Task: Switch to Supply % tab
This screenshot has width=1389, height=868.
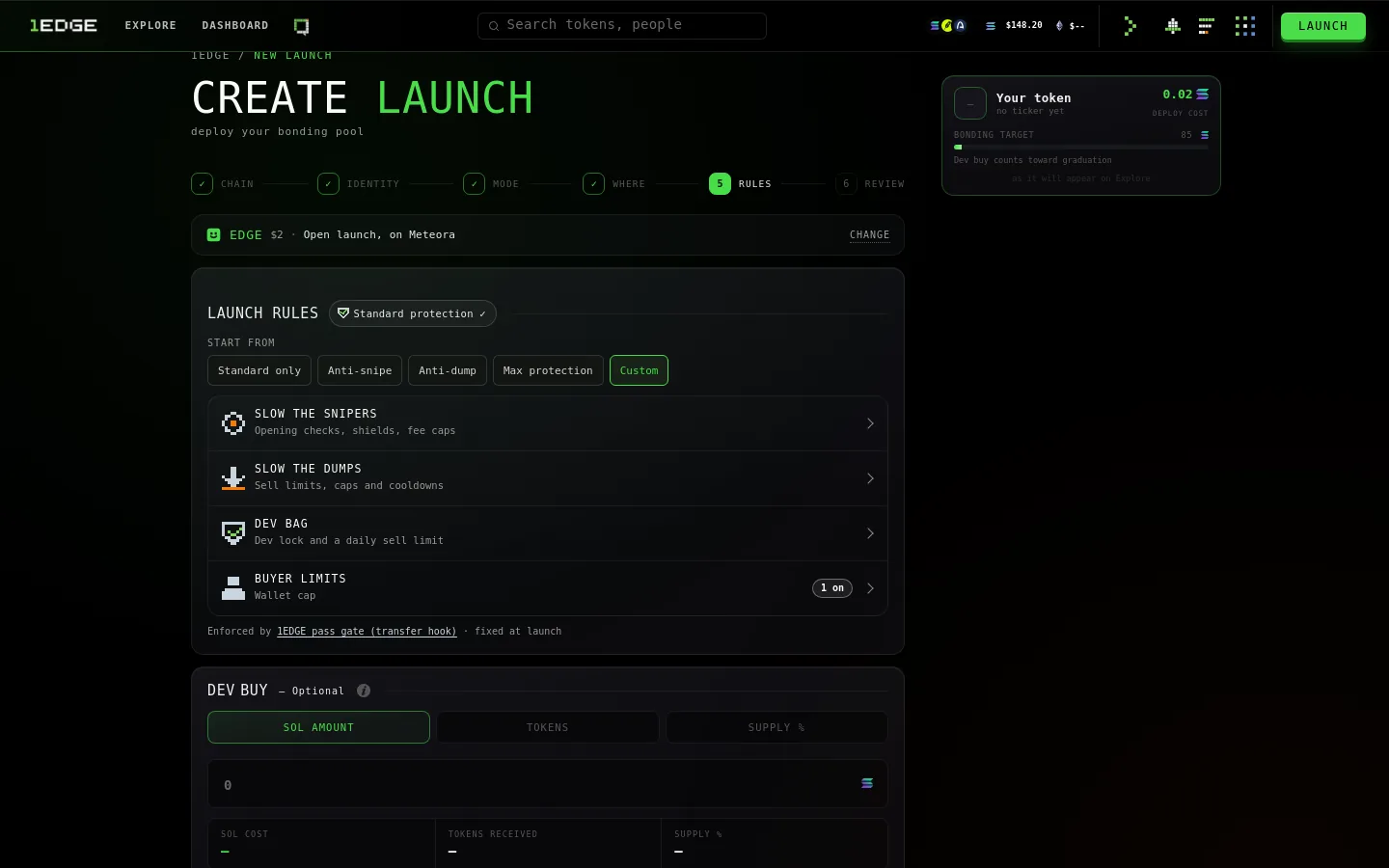Action: coord(776,727)
